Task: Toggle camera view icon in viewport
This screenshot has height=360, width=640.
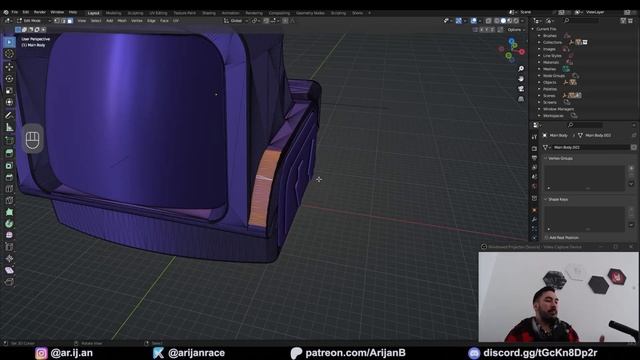Action: [x=521, y=89]
